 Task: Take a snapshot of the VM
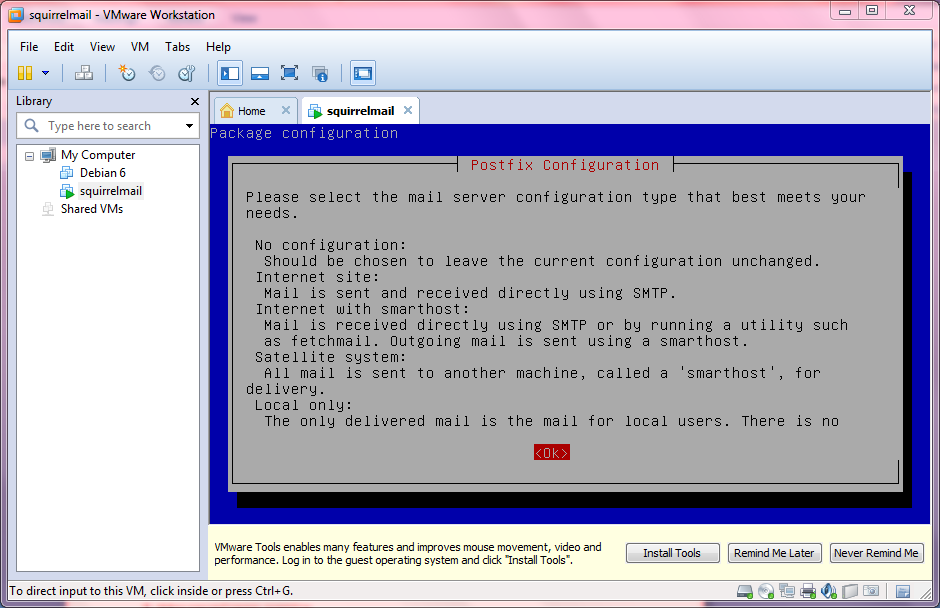pos(126,73)
